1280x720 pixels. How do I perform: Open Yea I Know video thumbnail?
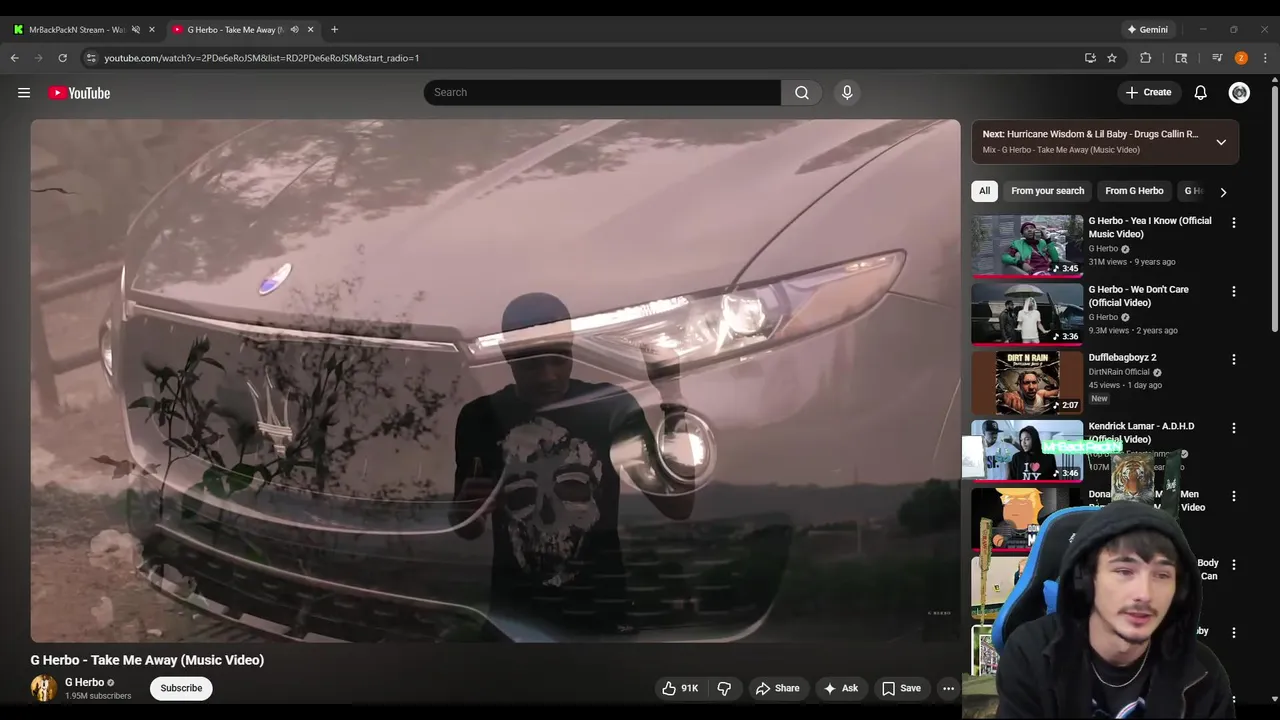pyautogui.click(x=1027, y=246)
